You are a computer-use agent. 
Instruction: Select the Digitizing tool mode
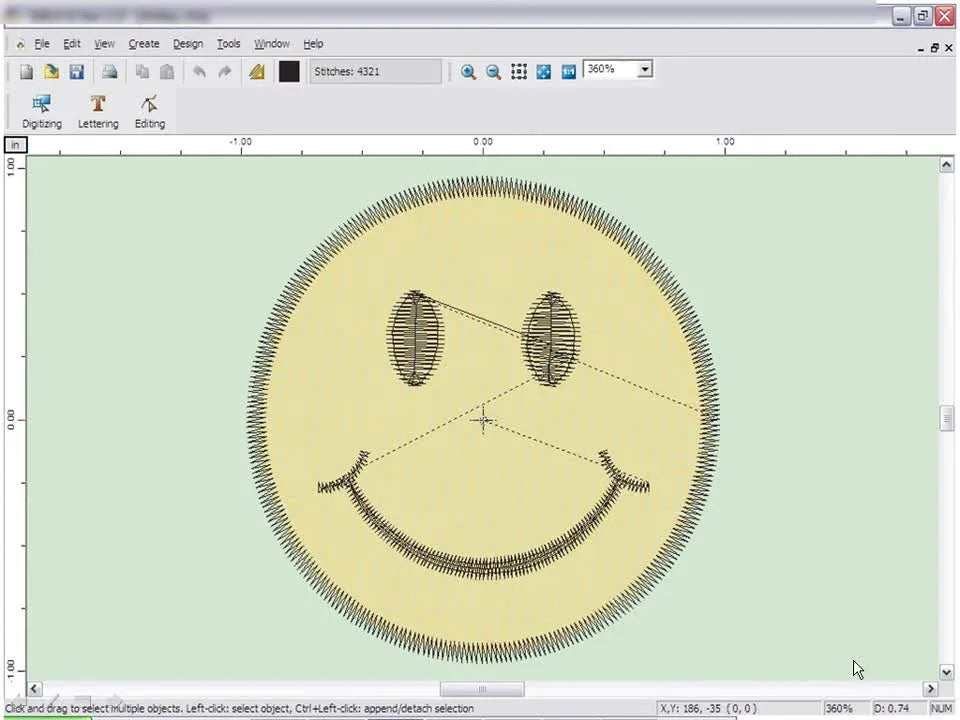pyautogui.click(x=42, y=111)
